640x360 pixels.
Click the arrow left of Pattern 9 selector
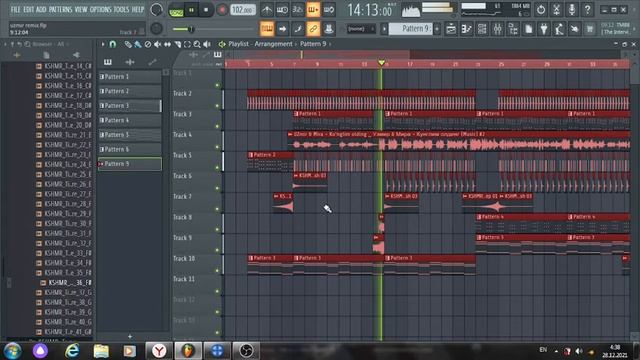384,29
